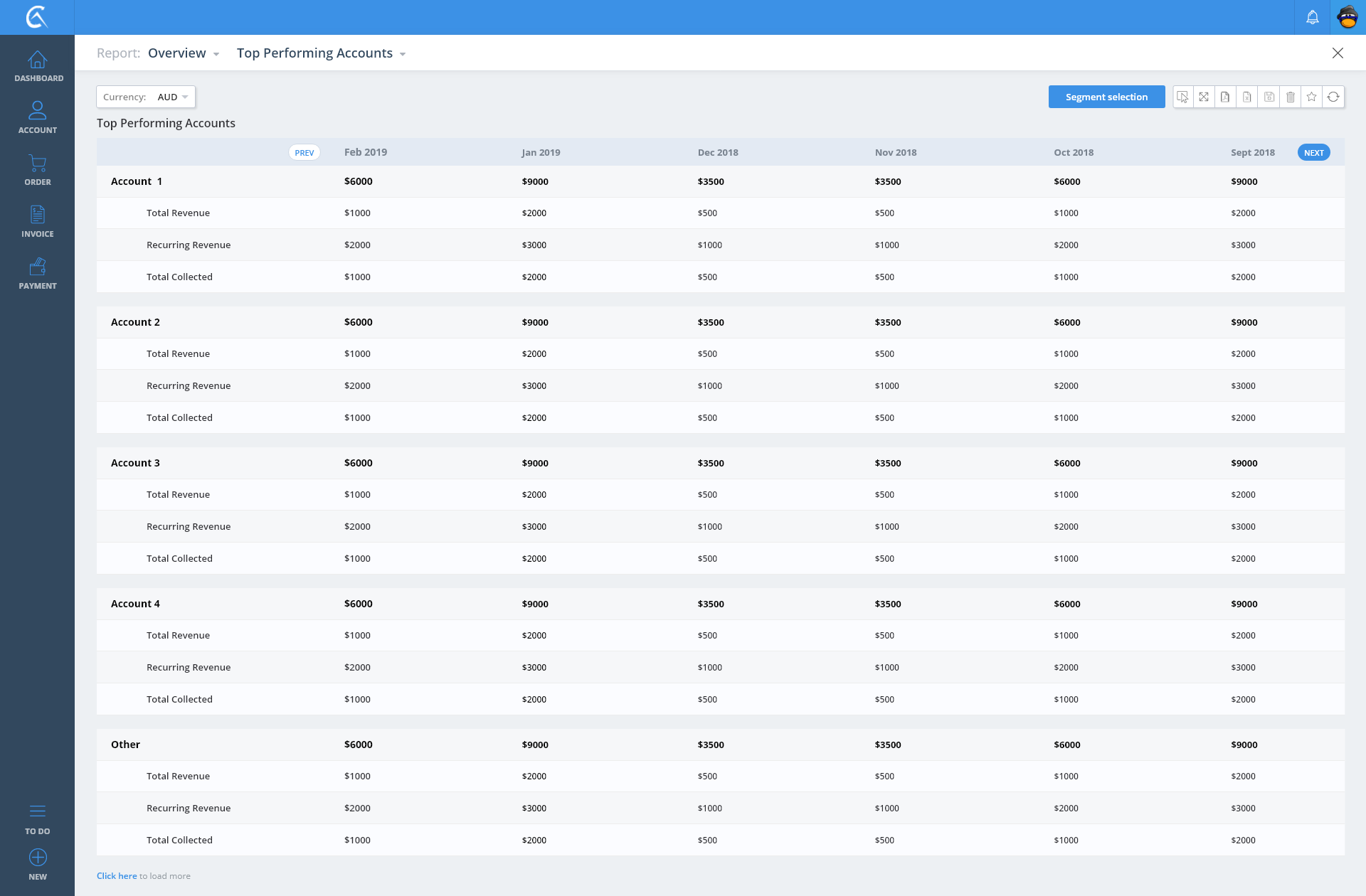Open Dashboard from sidebar
Image resolution: width=1366 pixels, height=896 pixels.
[38, 66]
